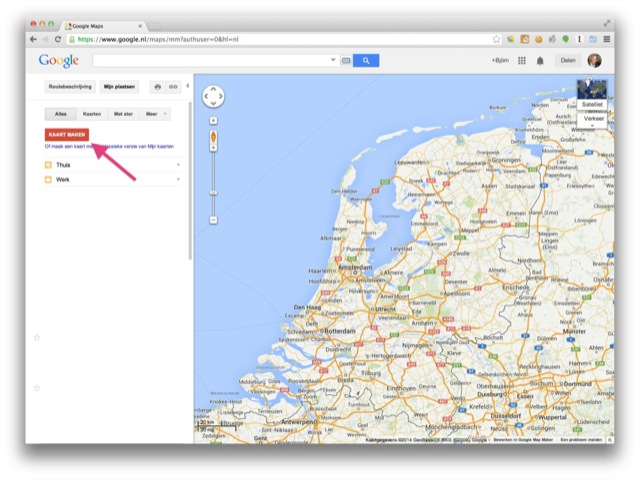640x479 pixels.
Task: Click the gray puzzle-piece extension icon
Action: tap(552, 39)
